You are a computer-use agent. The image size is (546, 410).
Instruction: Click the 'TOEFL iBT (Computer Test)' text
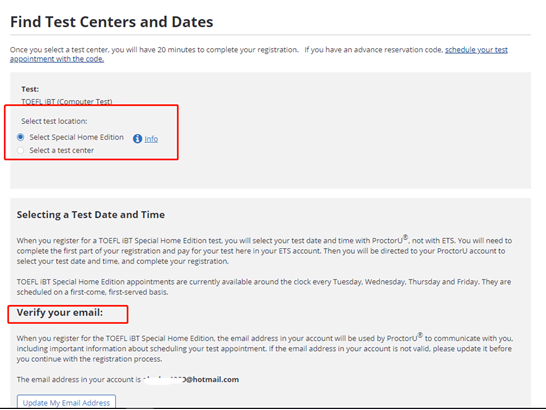tap(67, 101)
